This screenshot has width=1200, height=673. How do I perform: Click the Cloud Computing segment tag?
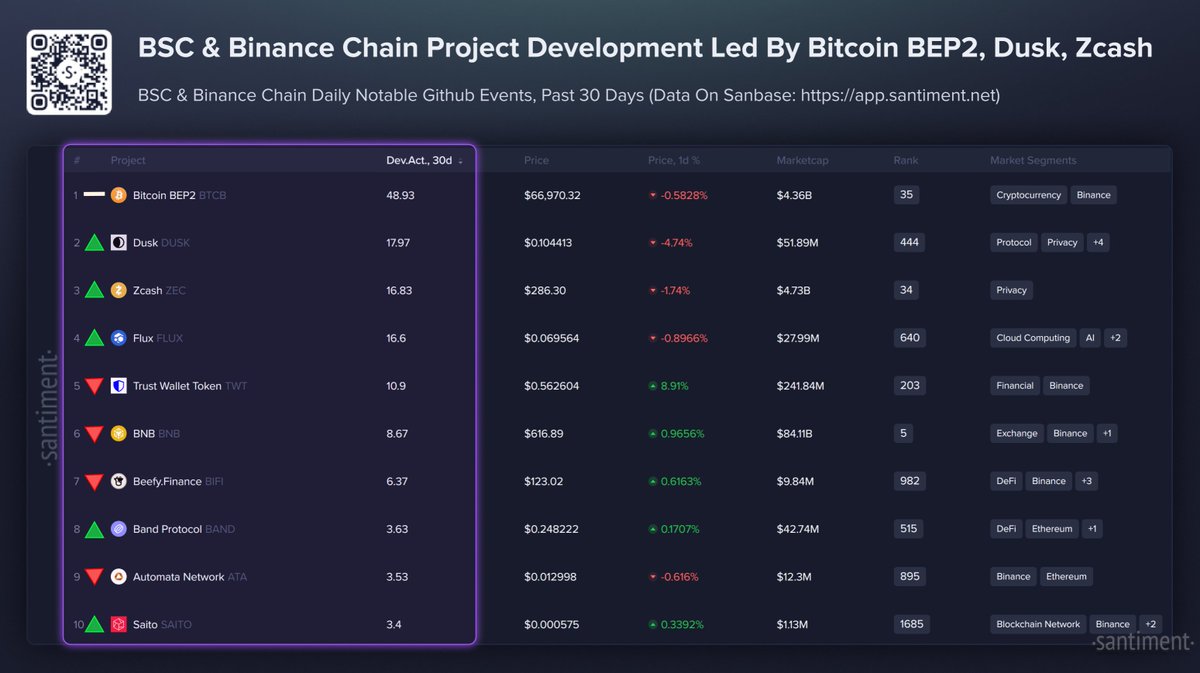click(1033, 338)
